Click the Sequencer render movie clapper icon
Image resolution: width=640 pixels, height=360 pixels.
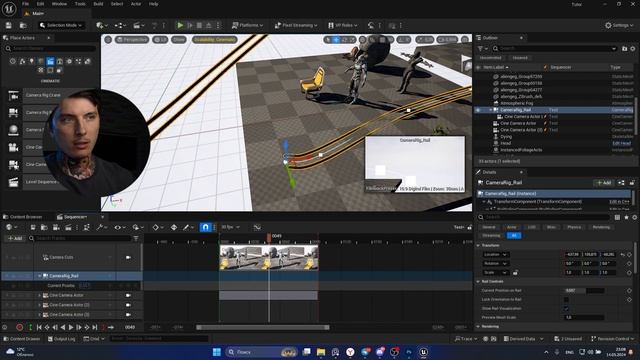tap(68, 227)
